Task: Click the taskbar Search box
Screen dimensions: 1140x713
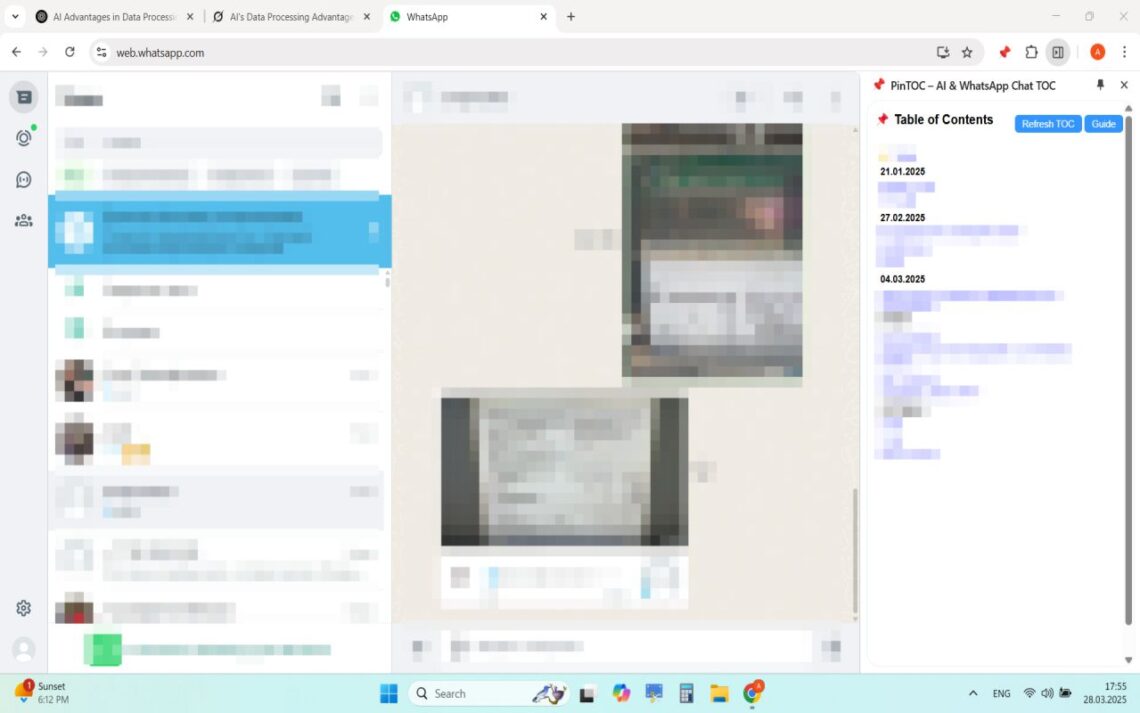Action: (470, 692)
